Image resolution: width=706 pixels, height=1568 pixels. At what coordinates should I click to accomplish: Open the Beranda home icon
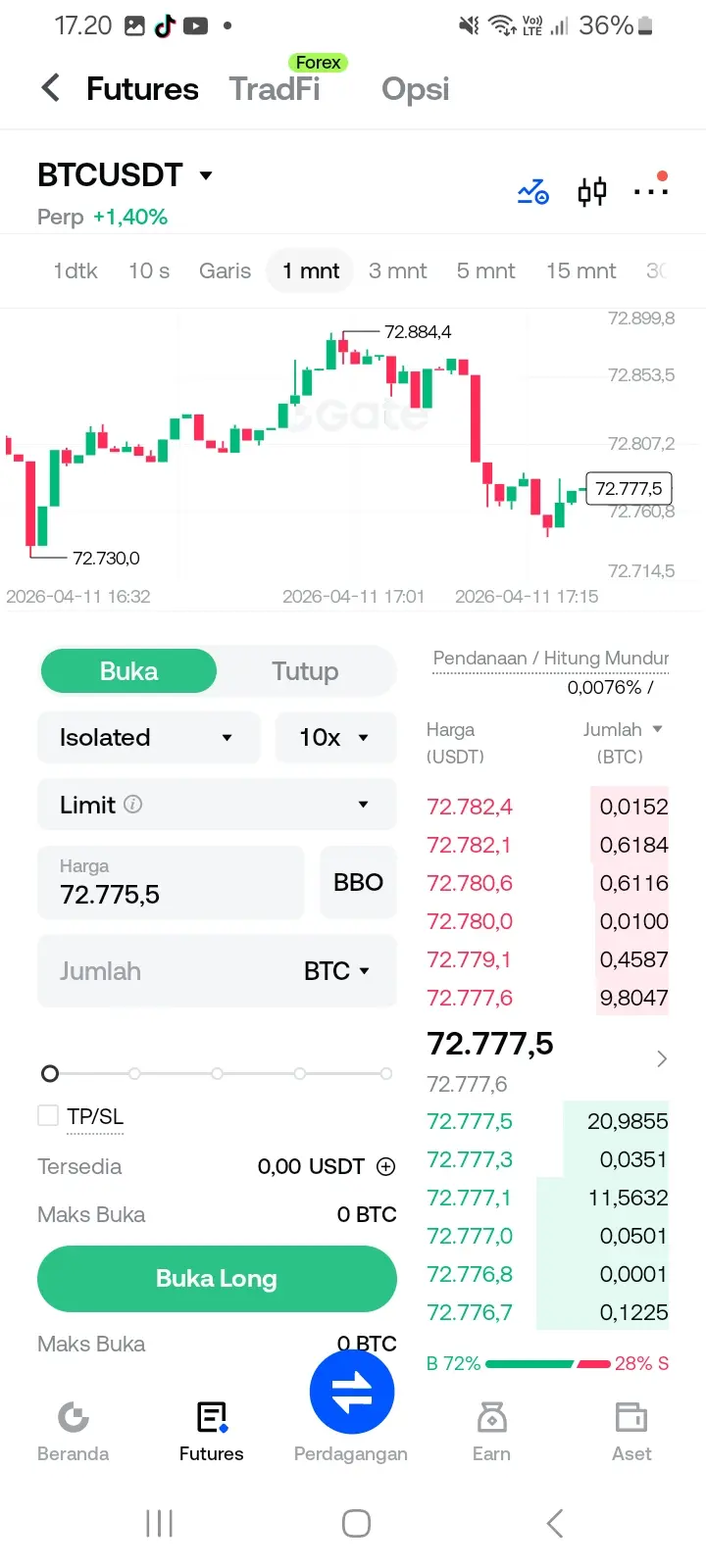(74, 1417)
